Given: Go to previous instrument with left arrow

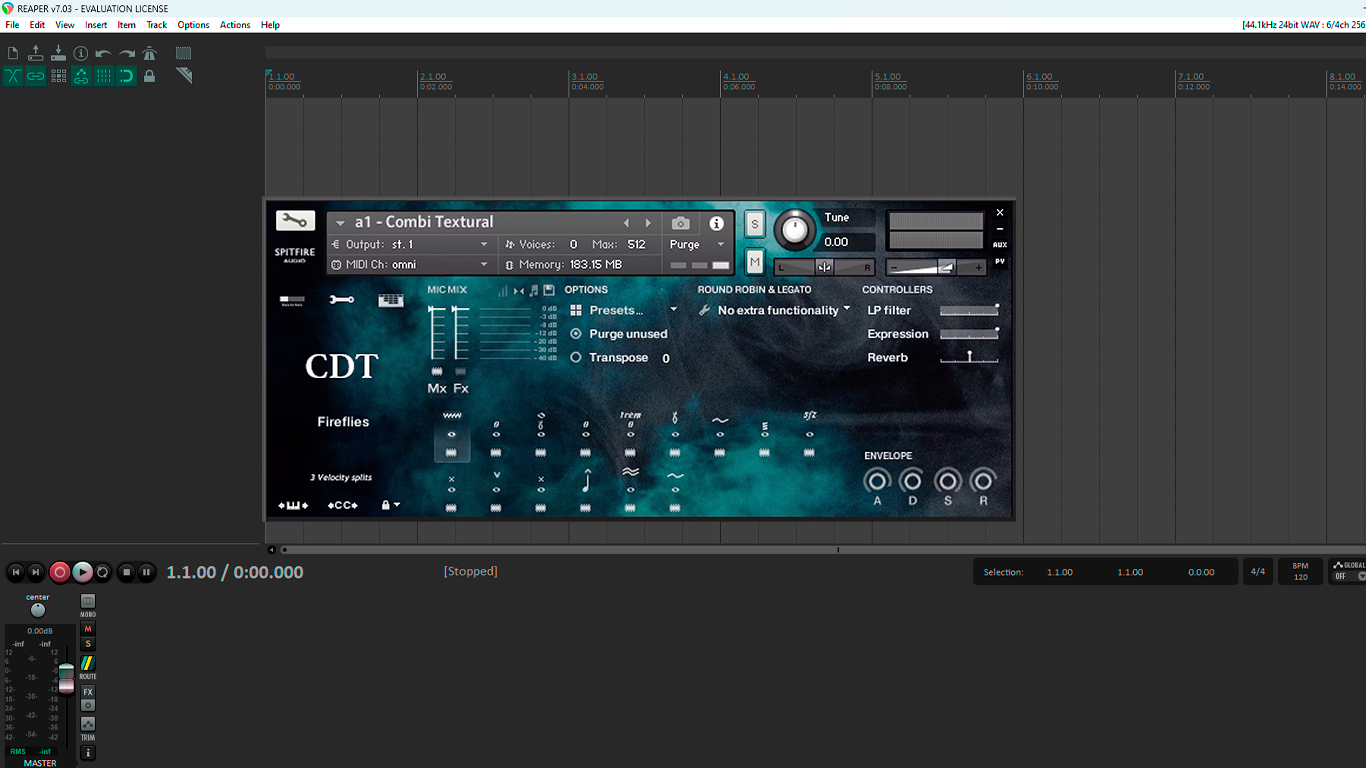Looking at the screenshot, I should click(x=627, y=223).
